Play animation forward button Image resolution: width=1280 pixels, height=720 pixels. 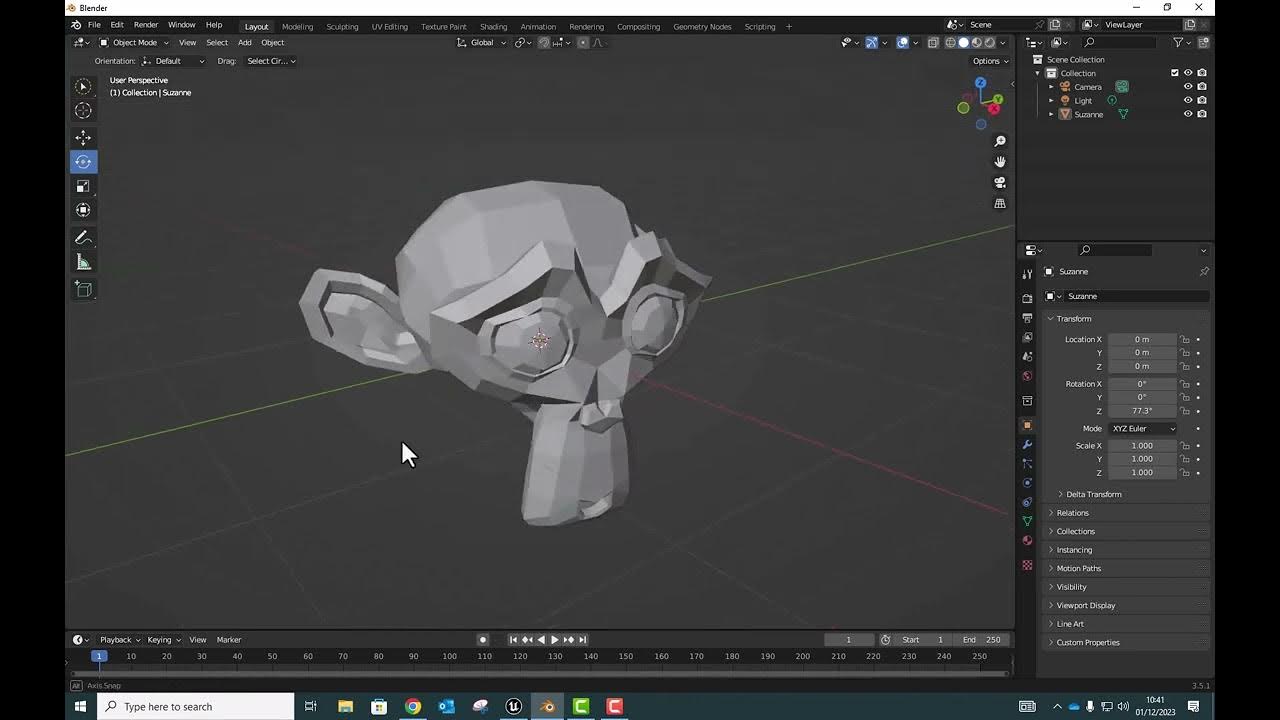point(555,640)
